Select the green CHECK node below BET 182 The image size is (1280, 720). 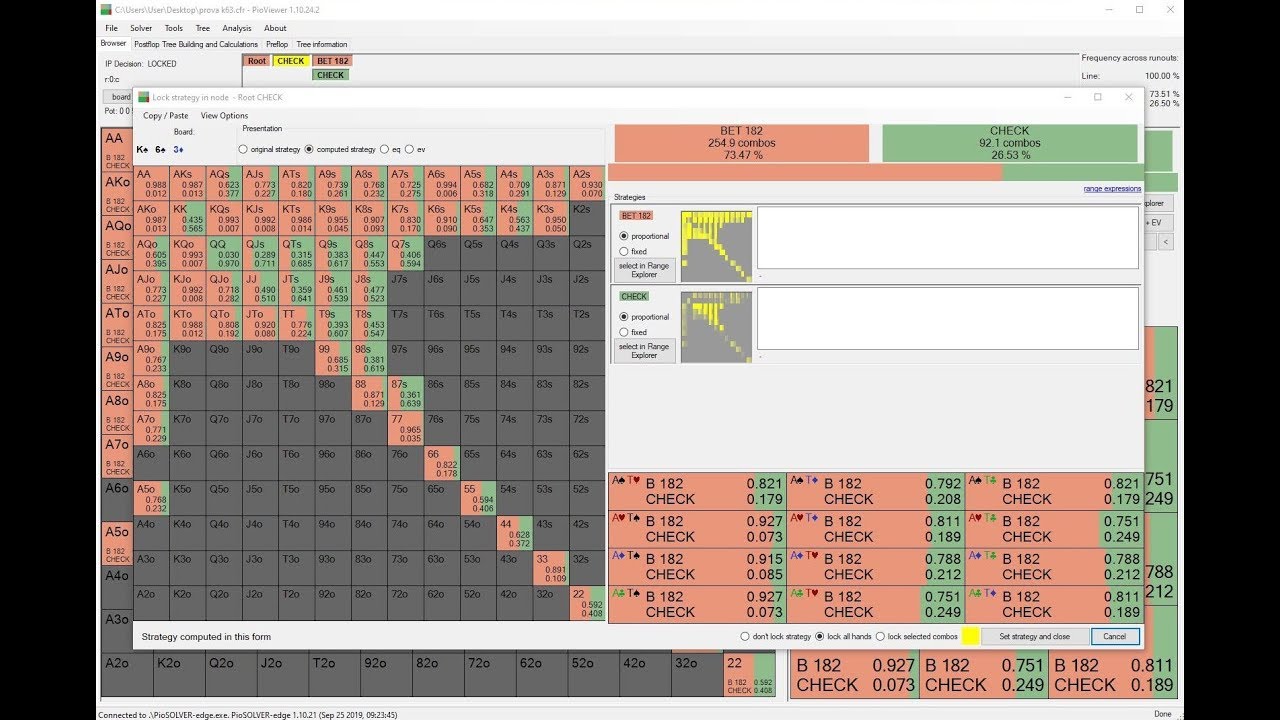point(330,75)
